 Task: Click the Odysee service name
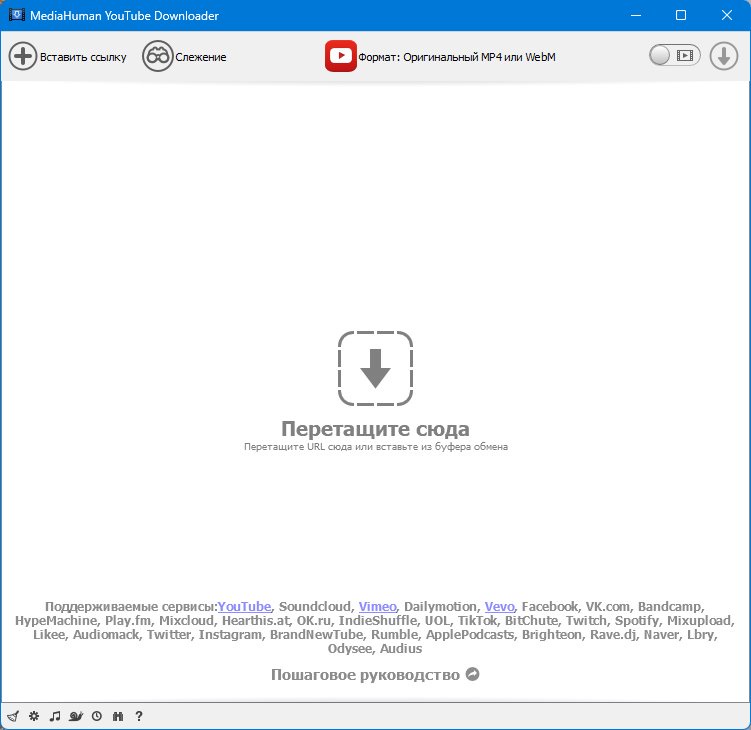[x=350, y=649]
